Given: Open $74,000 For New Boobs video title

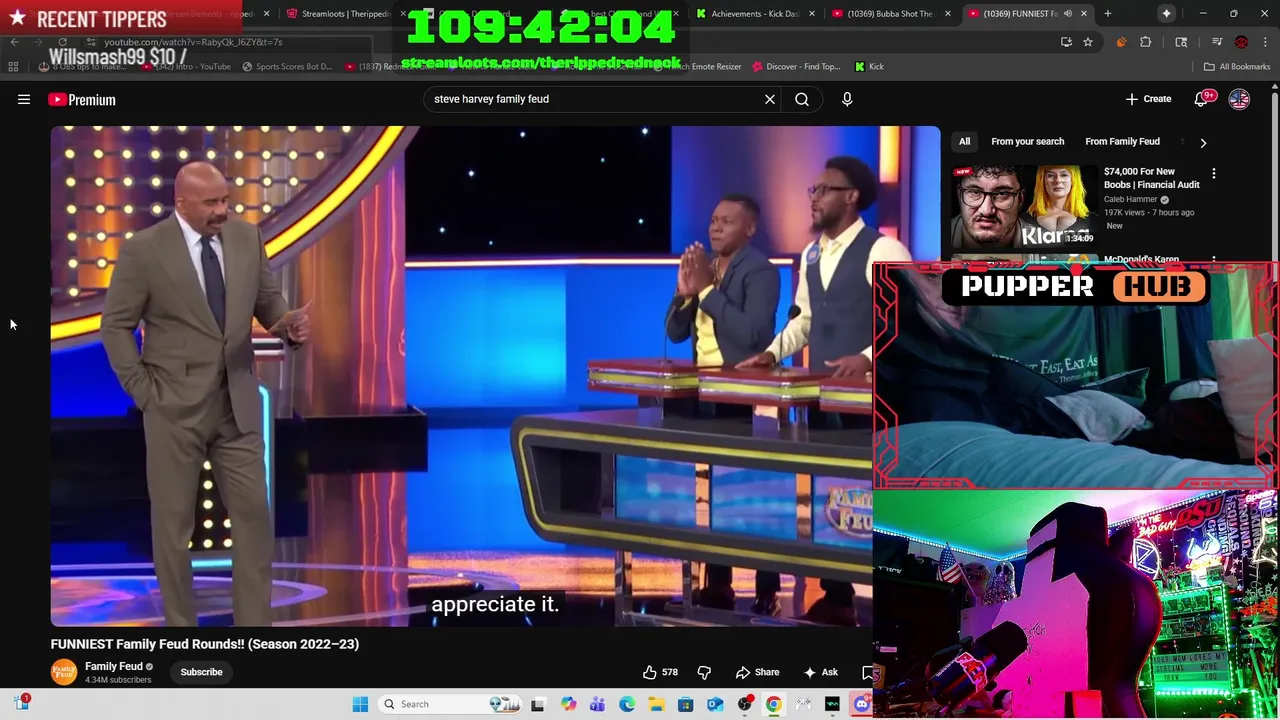Looking at the screenshot, I should pyautogui.click(x=1152, y=178).
